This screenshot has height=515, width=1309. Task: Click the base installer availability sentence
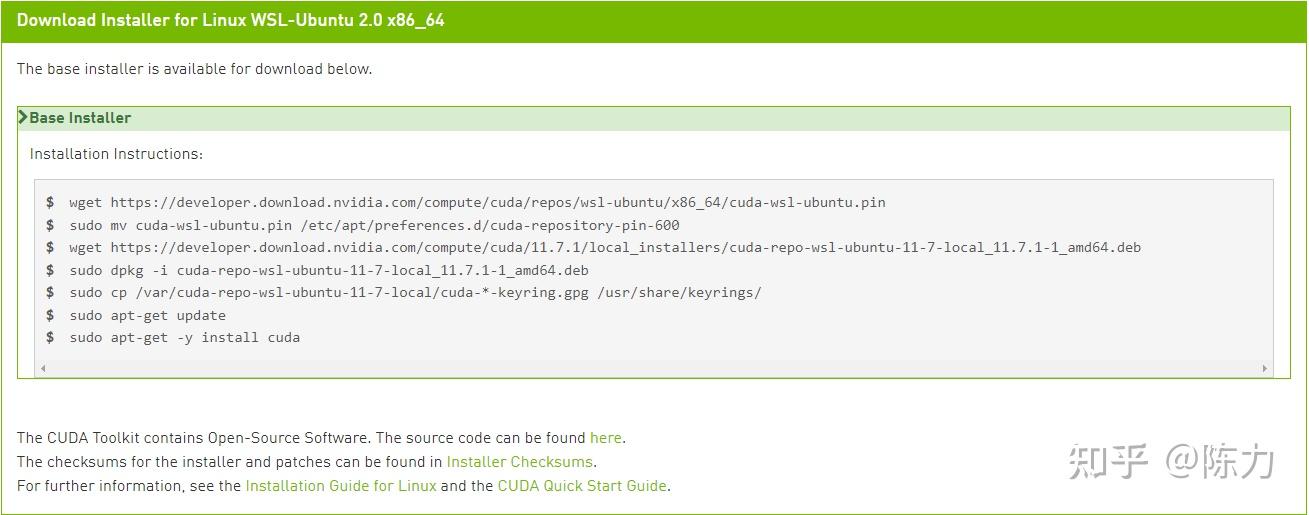pos(194,69)
